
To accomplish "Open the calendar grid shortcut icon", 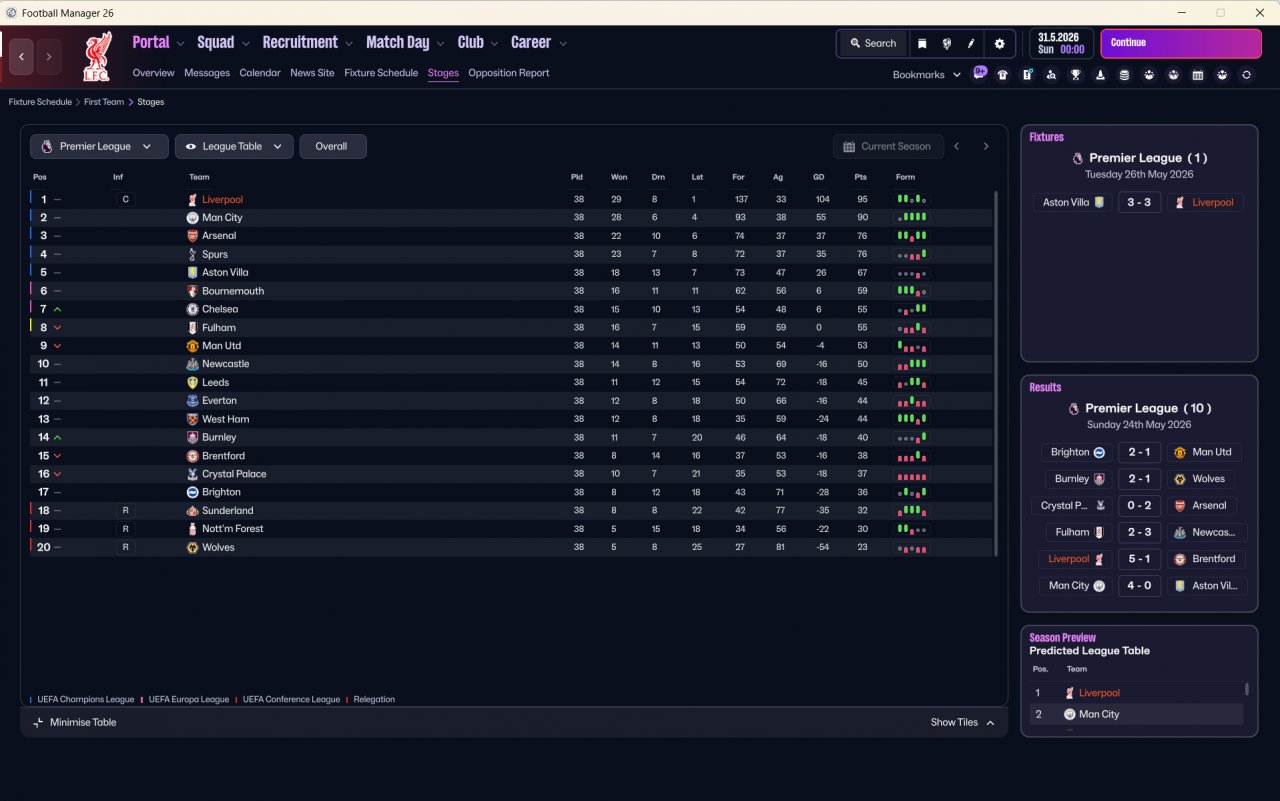I will (1198, 75).
